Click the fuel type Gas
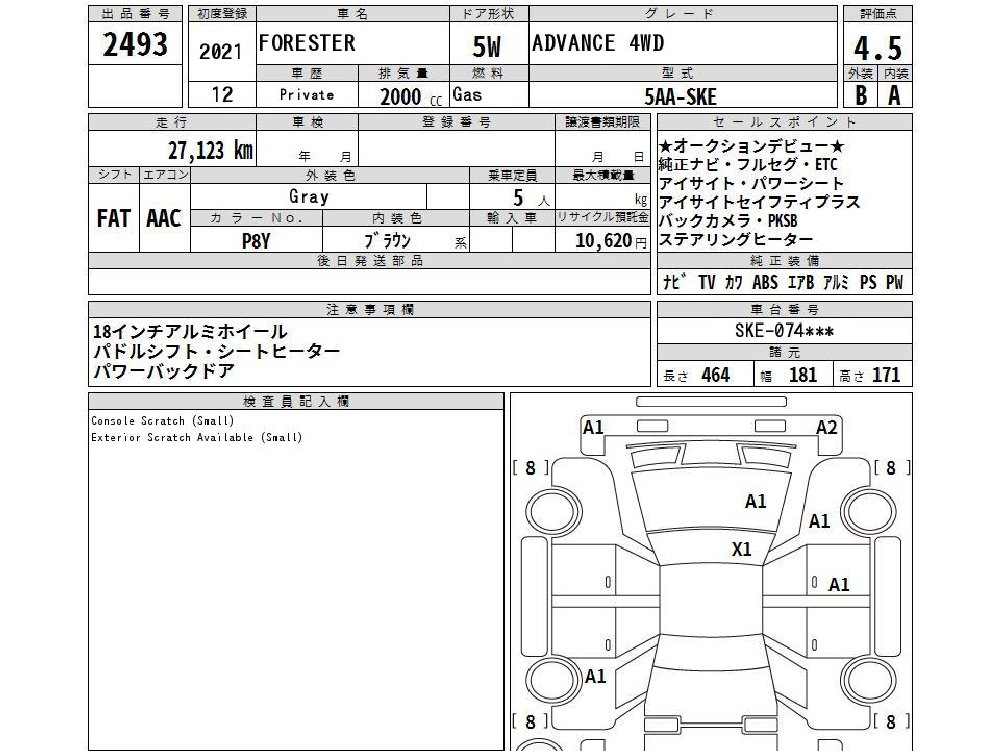 tap(467, 95)
